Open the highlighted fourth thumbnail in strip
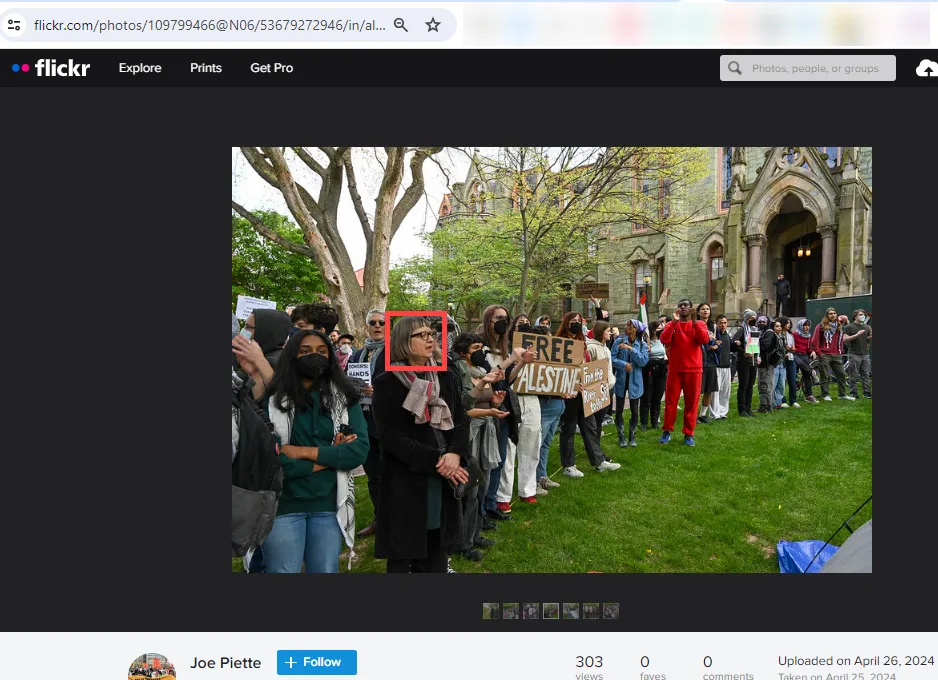This screenshot has width=938, height=680. pyautogui.click(x=551, y=611)
